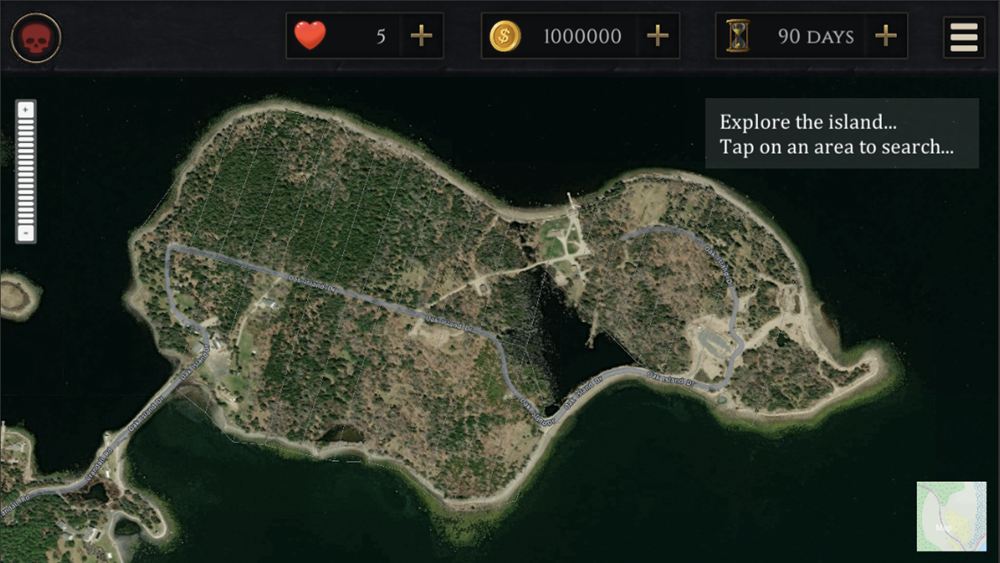Tap the red heart lives icon

click(x=310, y=35)
